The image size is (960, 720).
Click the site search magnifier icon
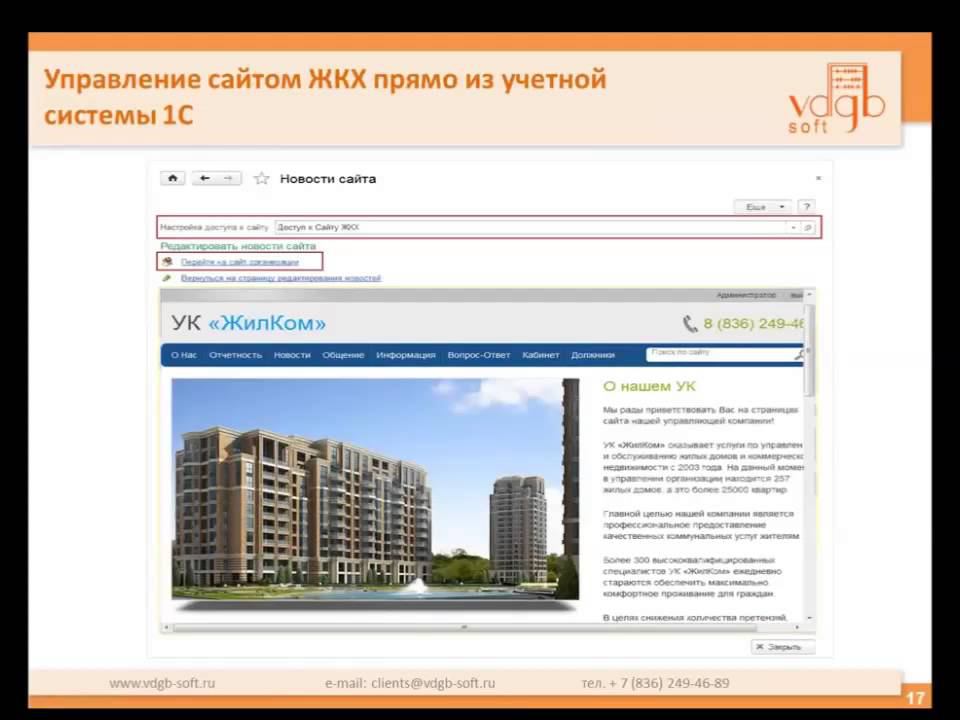click(x=798, y=354)
